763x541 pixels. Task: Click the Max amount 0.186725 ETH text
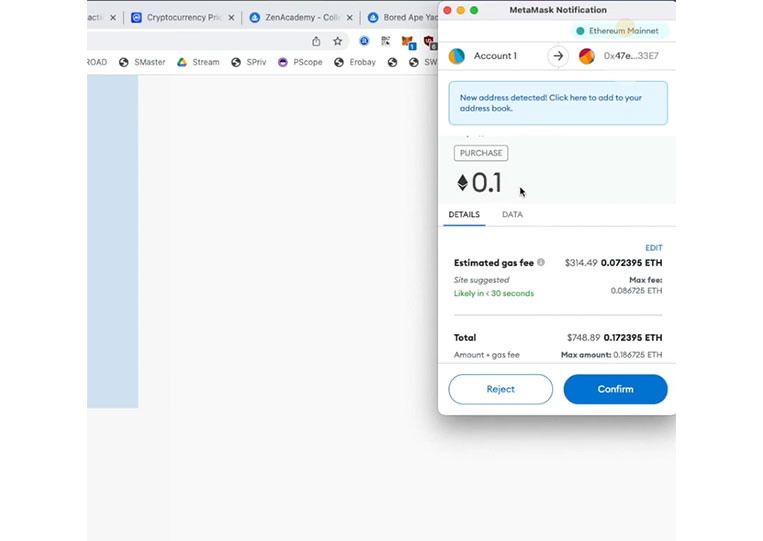612,355
